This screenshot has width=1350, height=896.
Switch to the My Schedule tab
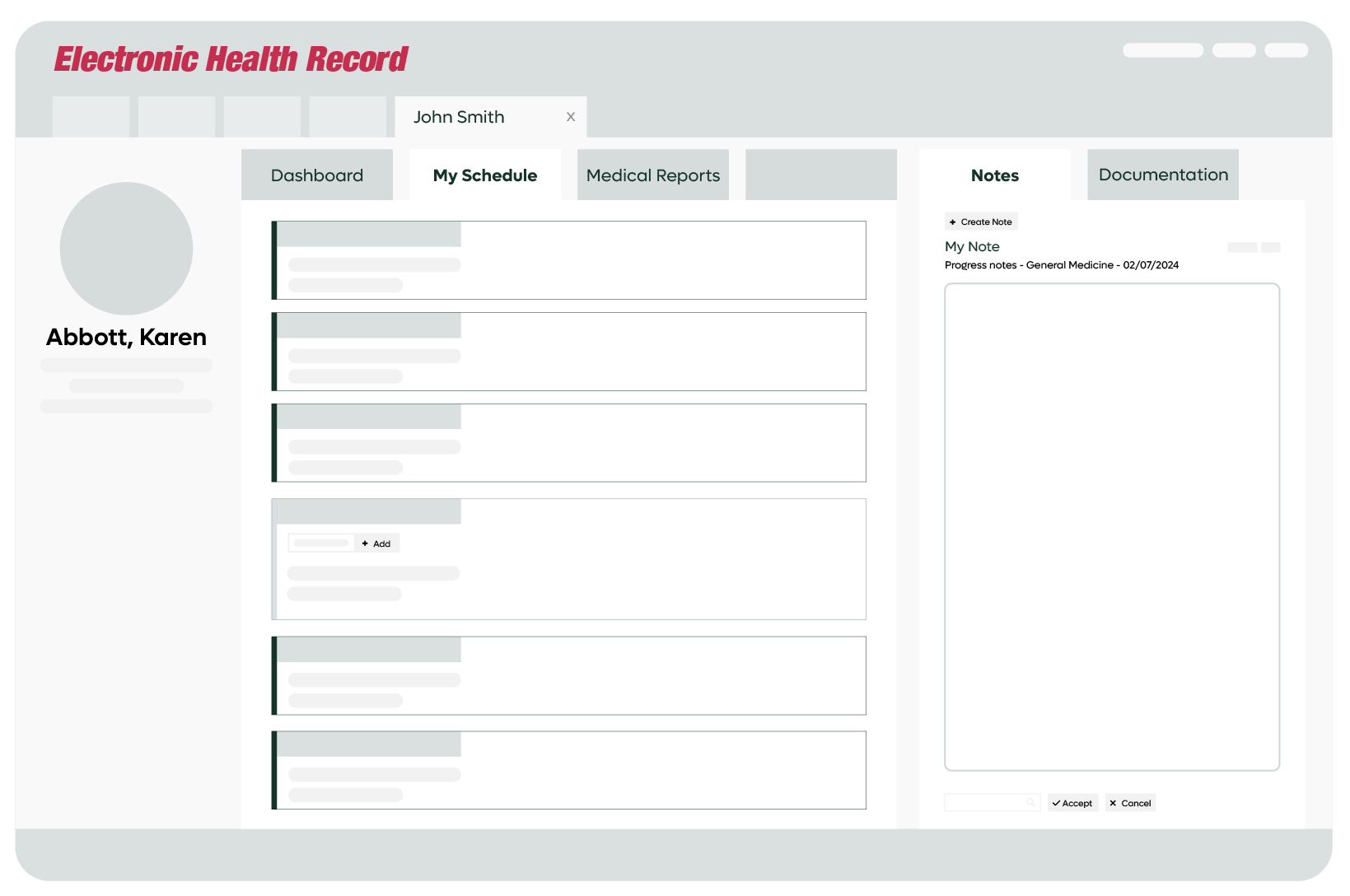pyautogui.click(x=485, y=175)
